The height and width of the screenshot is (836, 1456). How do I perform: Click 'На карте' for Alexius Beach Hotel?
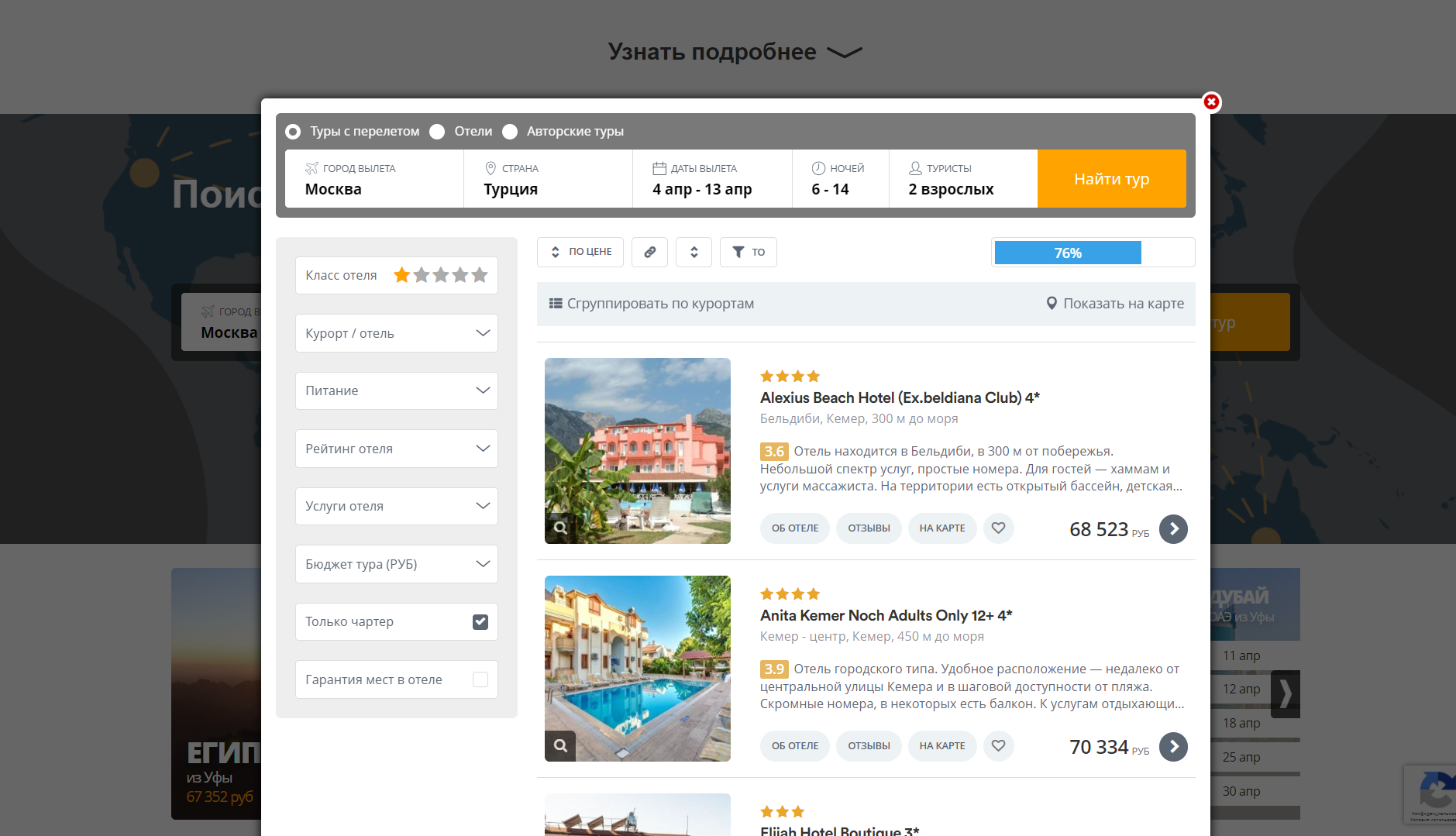point(942,528)
